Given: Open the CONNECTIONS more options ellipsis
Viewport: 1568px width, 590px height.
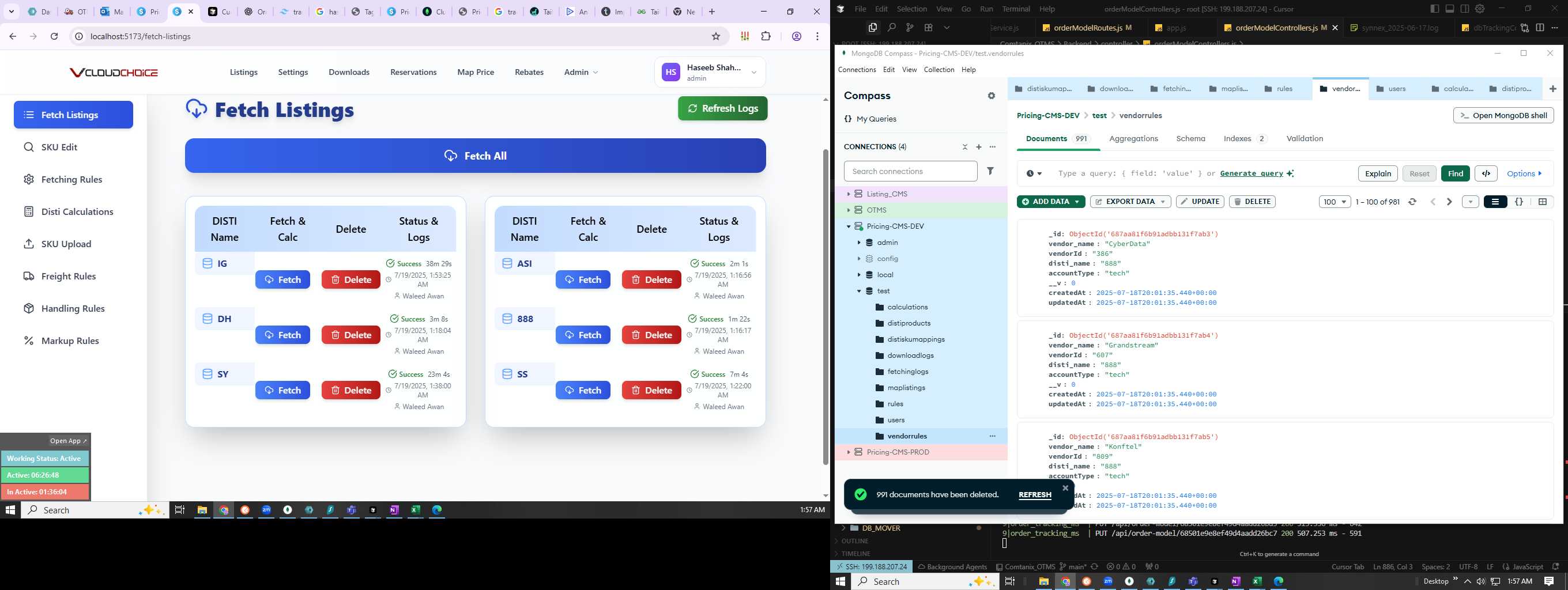Looking at the screenshot, I should point(993,147).
